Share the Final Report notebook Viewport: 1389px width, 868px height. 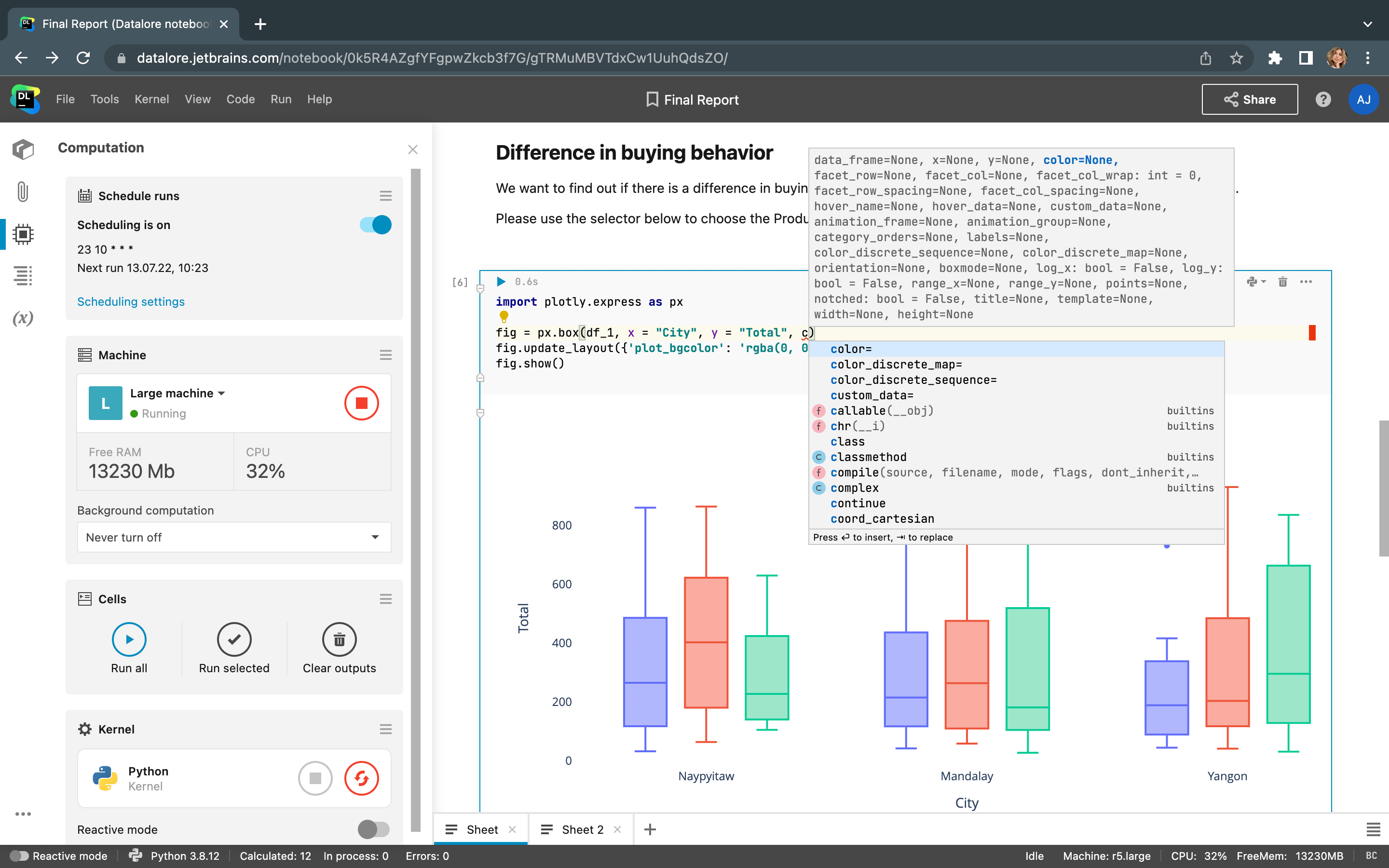click(x=1249, y=99)
